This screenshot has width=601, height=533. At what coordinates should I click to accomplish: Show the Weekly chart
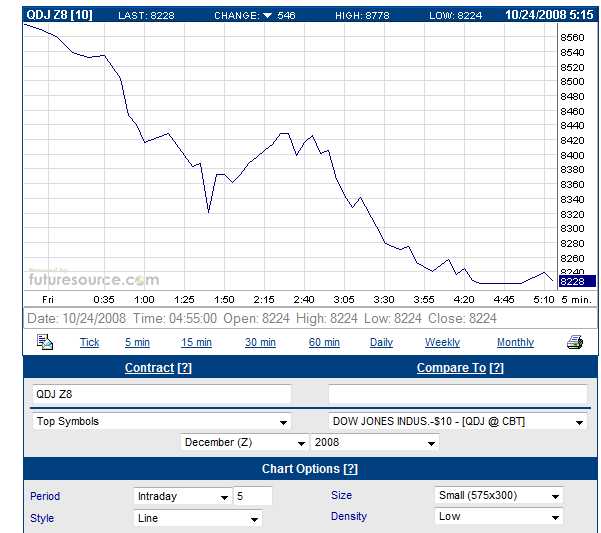[x=442, y=342]
